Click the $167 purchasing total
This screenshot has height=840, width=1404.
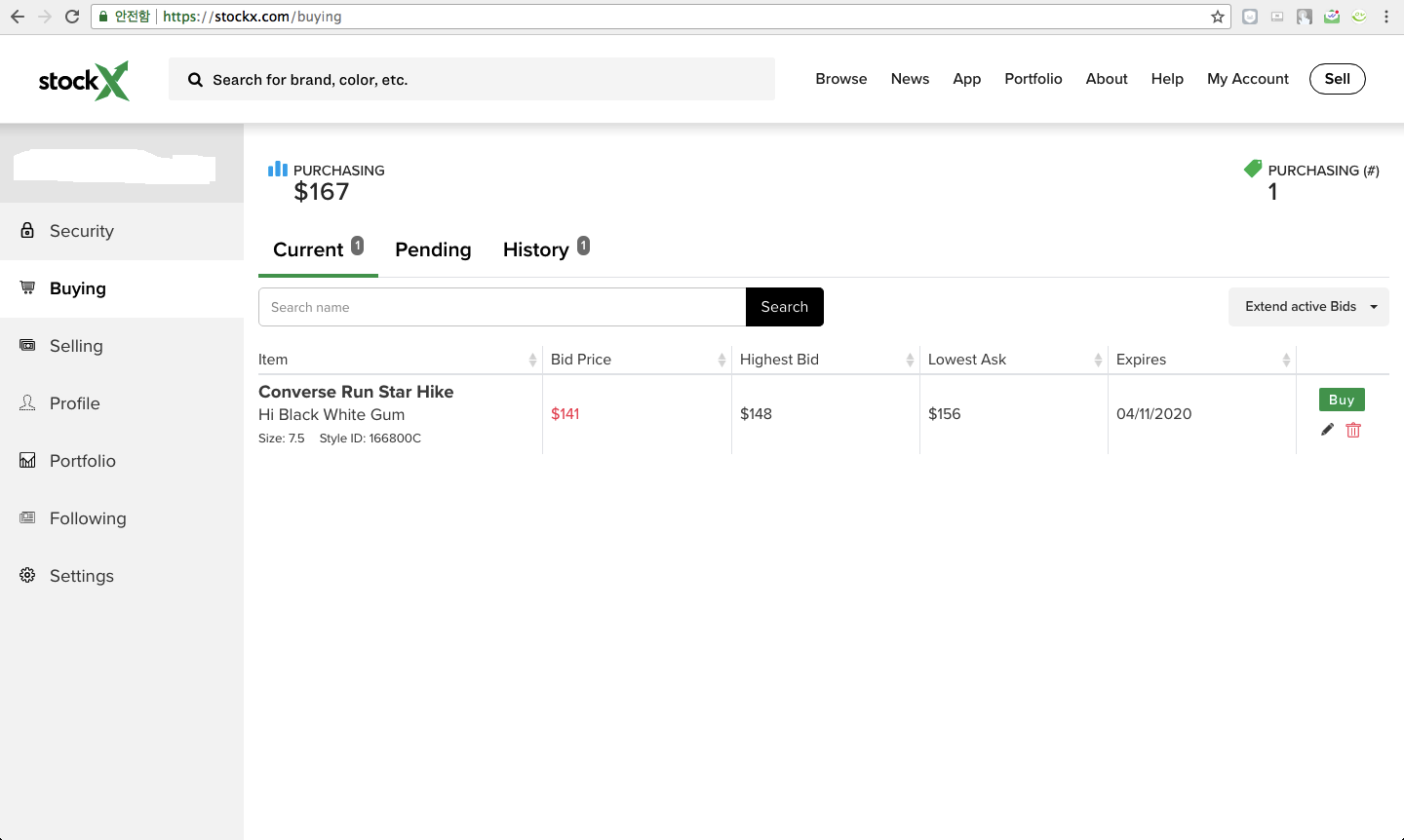(x=322, y=192)
